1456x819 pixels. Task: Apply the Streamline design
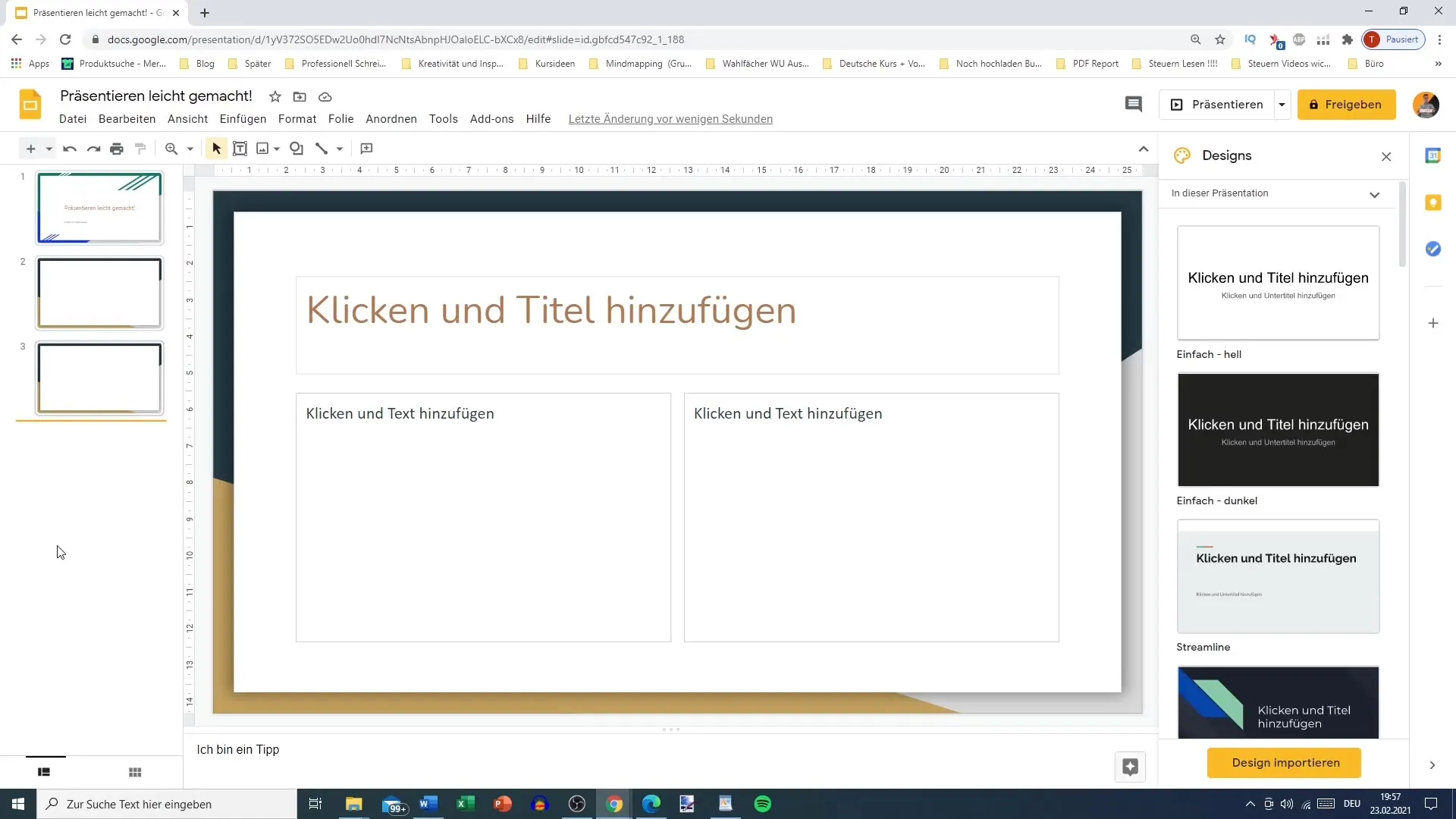tap(1278, 576)
